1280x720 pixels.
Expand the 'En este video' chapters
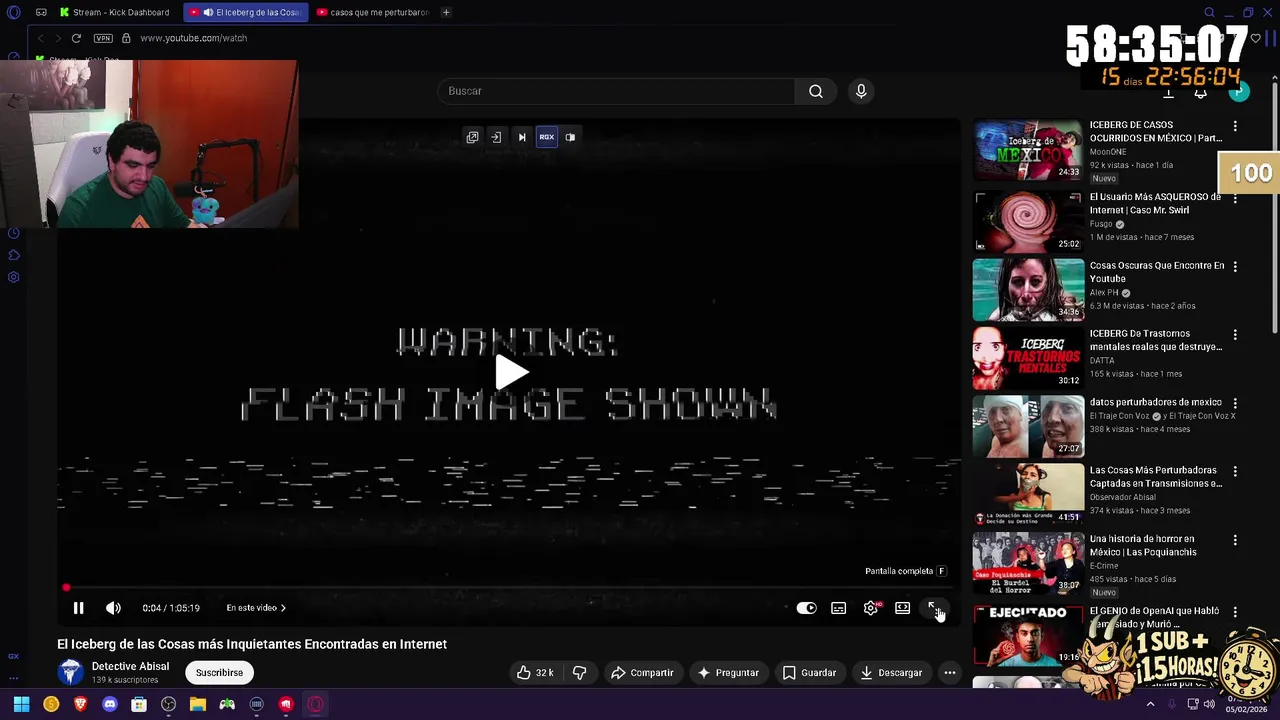256,608
